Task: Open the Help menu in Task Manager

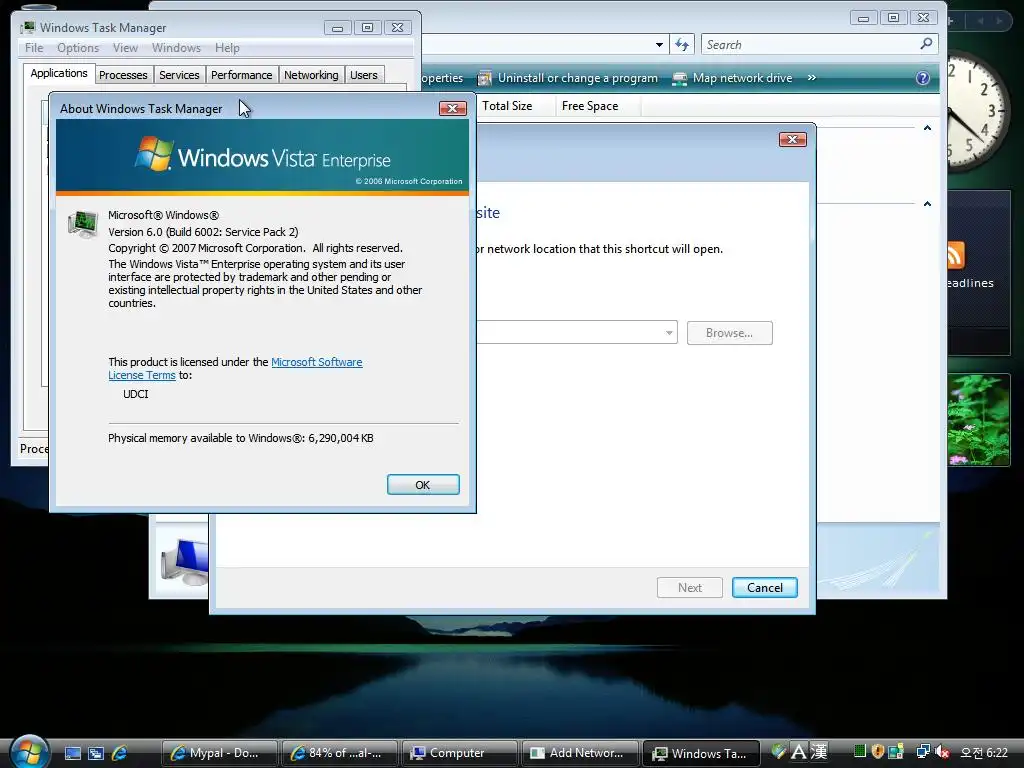Action: point(227,48)
